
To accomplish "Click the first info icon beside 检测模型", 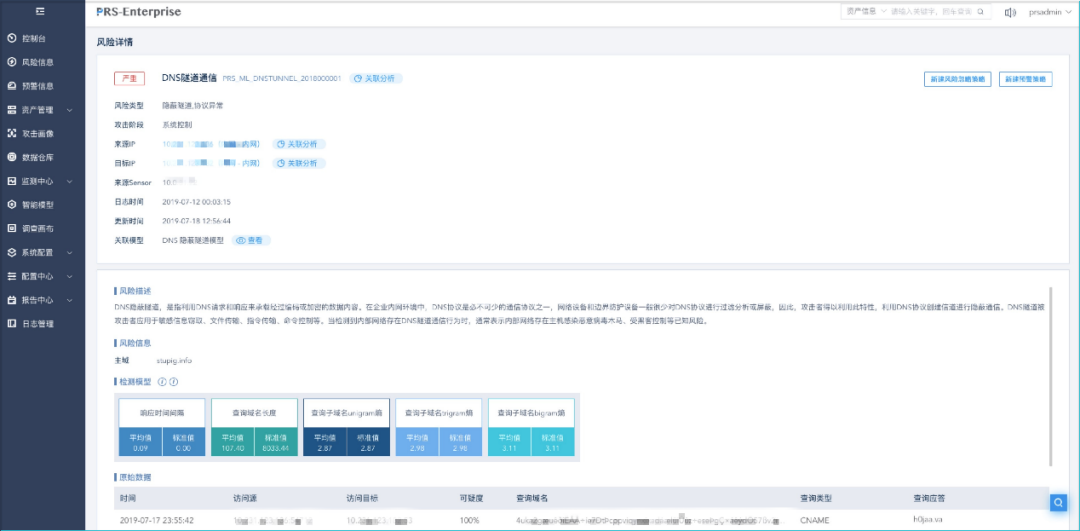I will point(163,382).
